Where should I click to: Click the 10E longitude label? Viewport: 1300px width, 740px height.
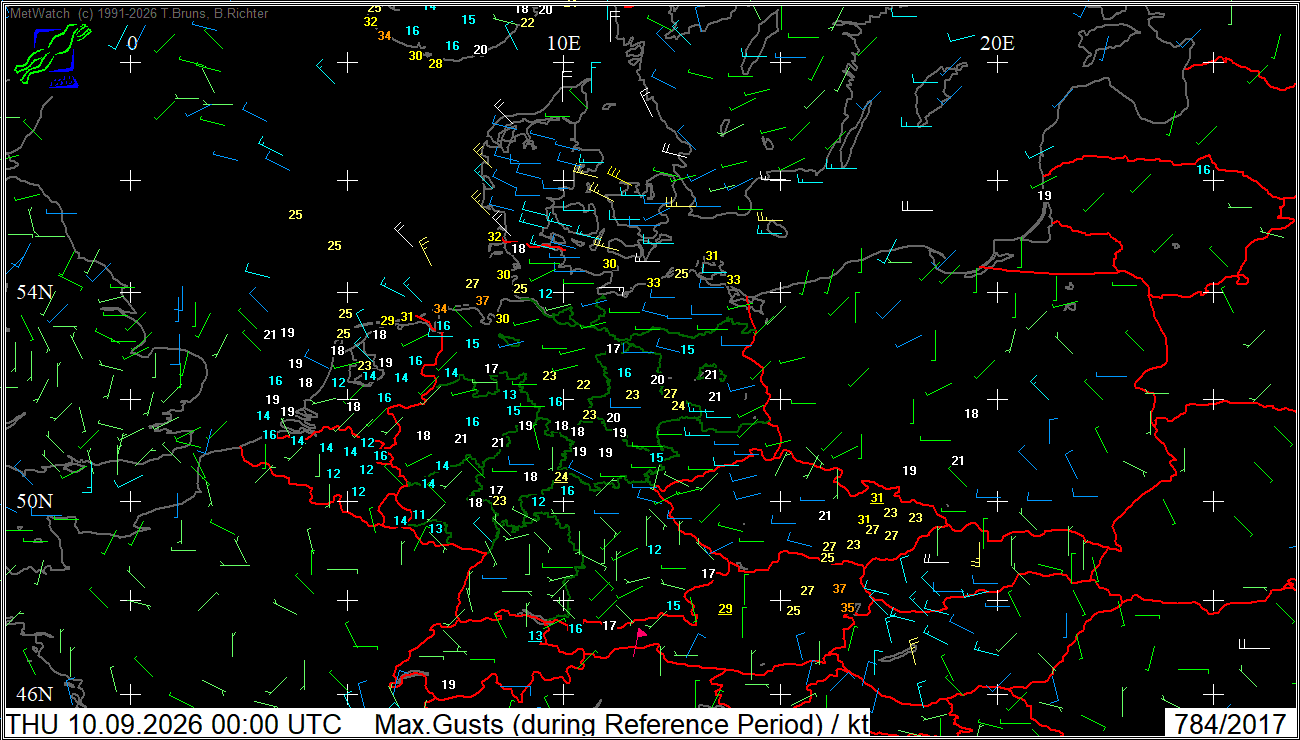point(563,43)
